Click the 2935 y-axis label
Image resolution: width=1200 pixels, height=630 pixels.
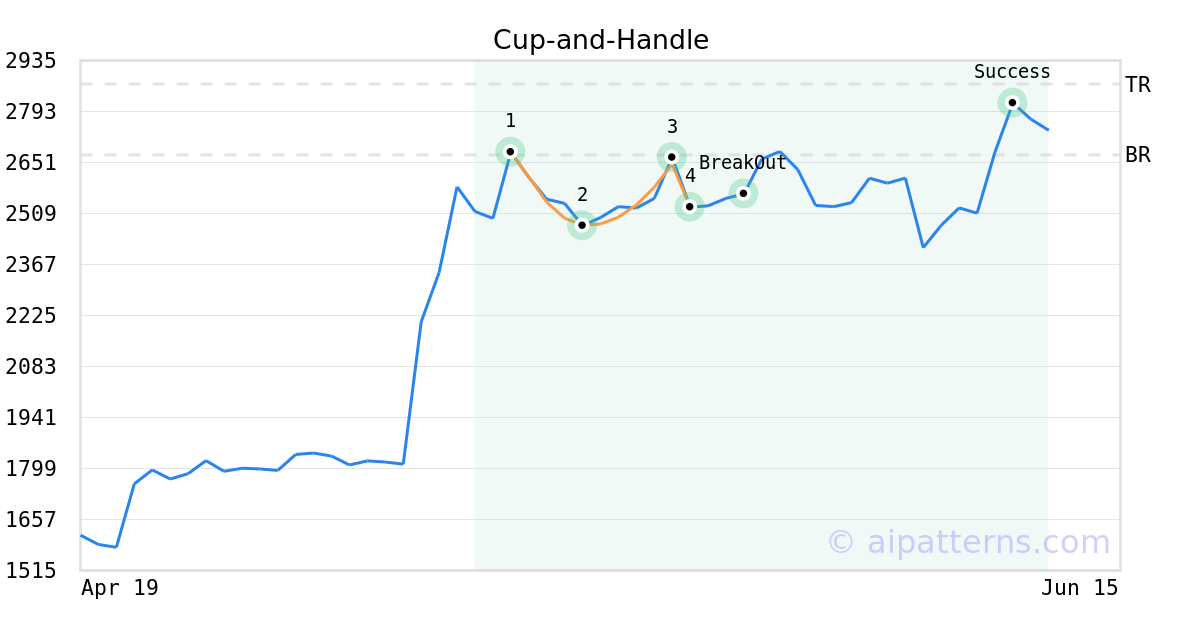point(31,61)
